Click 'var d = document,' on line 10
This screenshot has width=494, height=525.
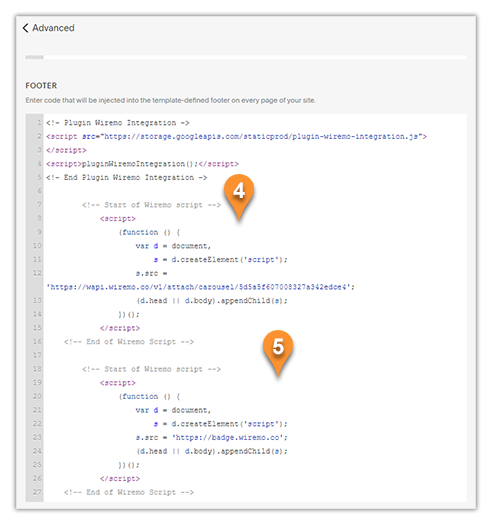[173, 246]
